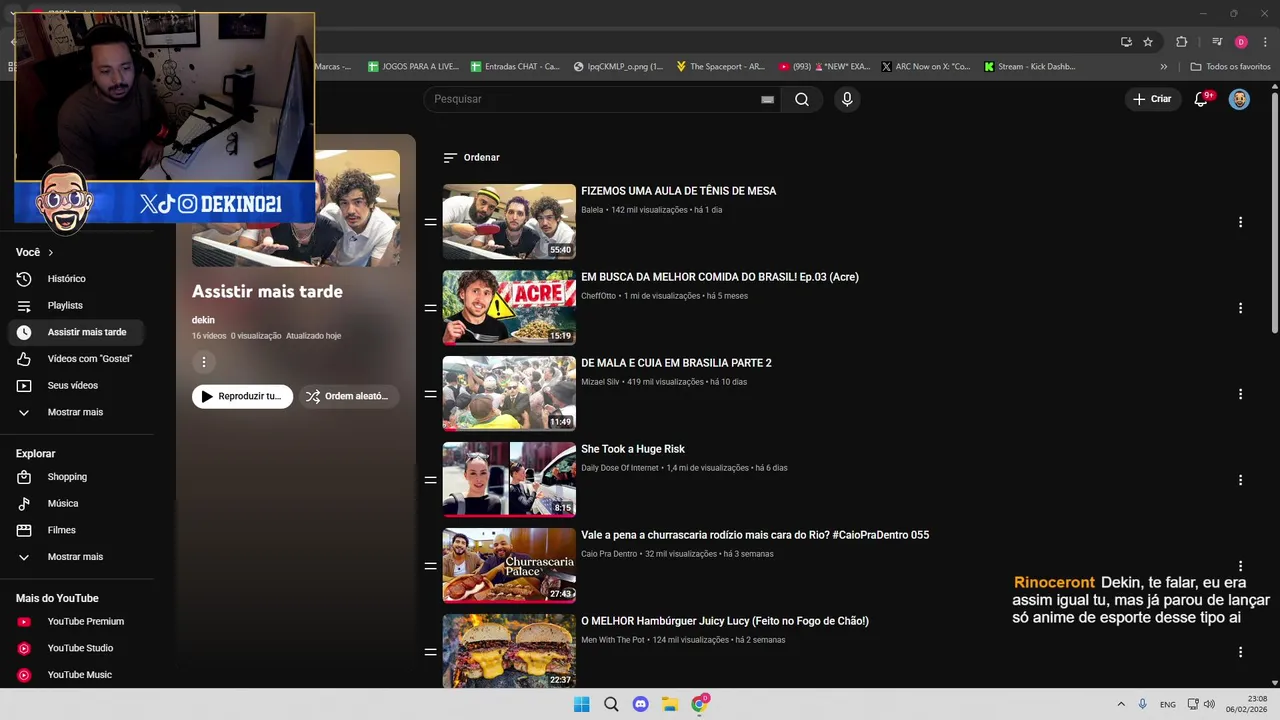1280x720 pixels.
Task: Open Discord from the taskbar
Action: (x=641, y=704)
